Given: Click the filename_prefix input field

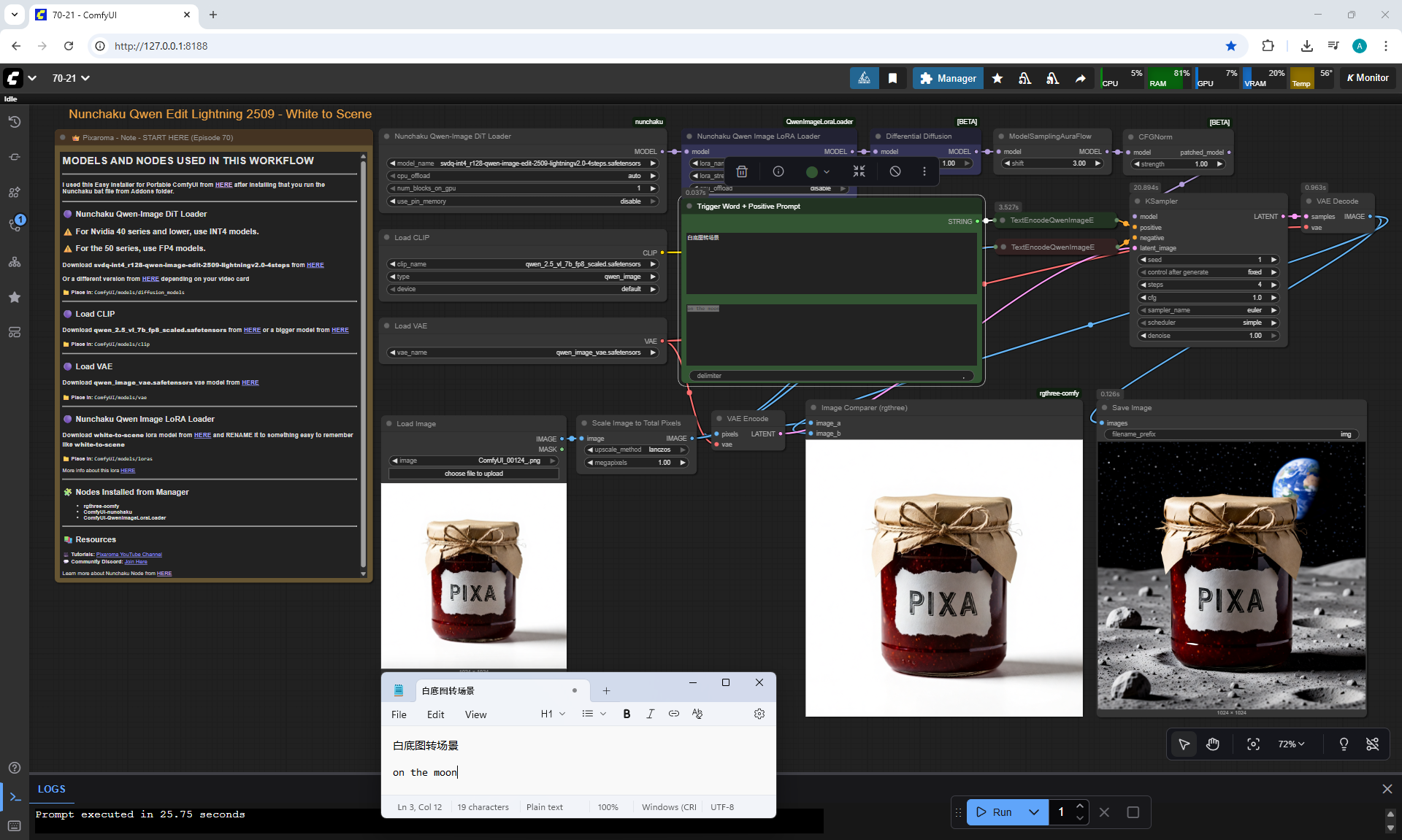Looking at the screenshot, I should [x=1230, y=434].
